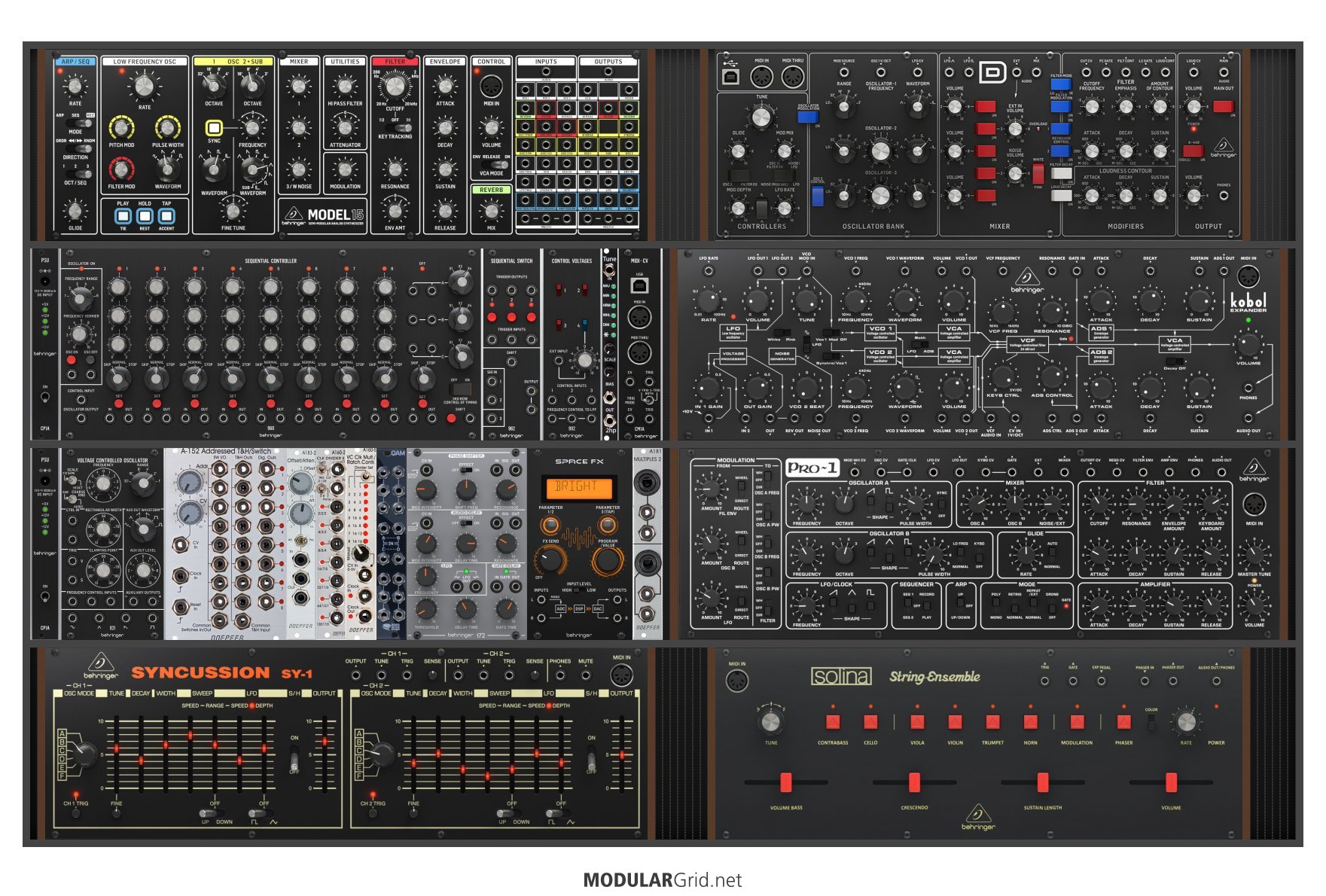Toggle the Oscillator Modulation blue switch
The image size is (1326, 896).
807,117
